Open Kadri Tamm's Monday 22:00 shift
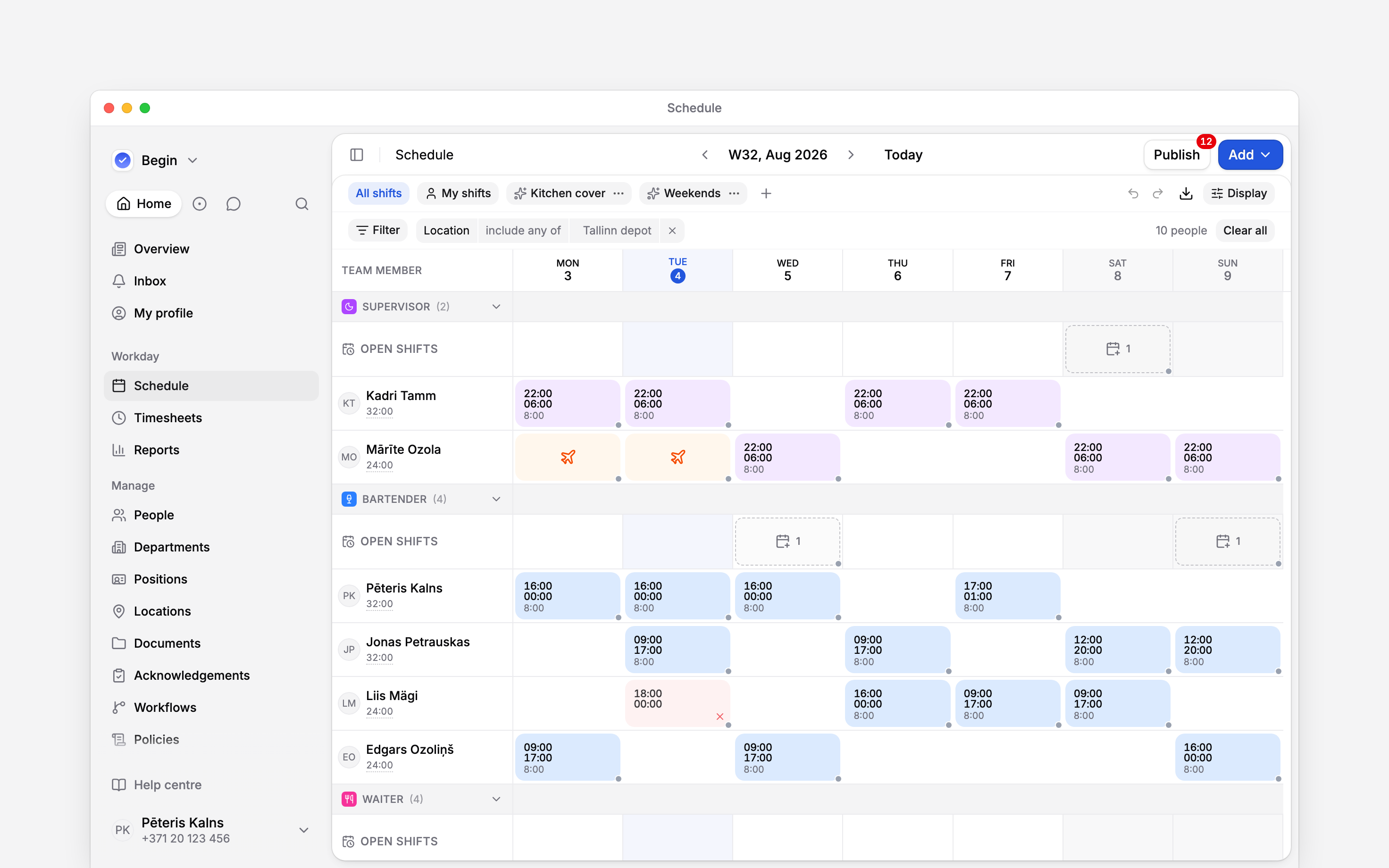The width and height of the screenshot is (1389, 868). pyautogui.click(x=568, y=404)
